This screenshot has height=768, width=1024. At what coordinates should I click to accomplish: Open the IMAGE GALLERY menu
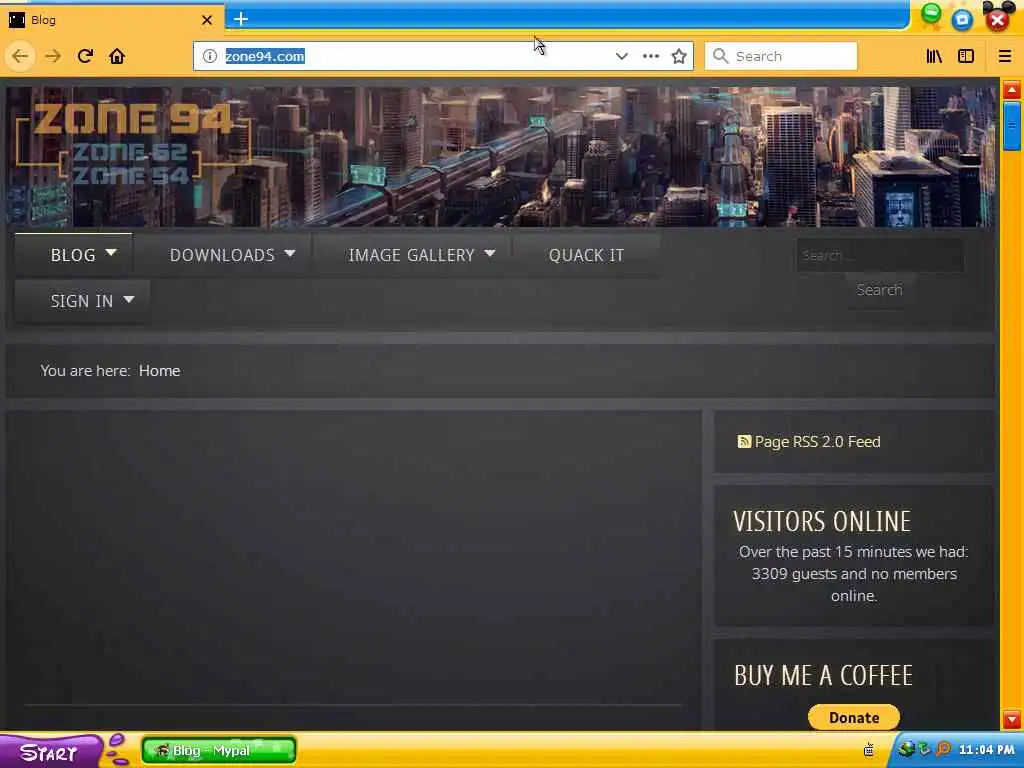click(411, 255)
